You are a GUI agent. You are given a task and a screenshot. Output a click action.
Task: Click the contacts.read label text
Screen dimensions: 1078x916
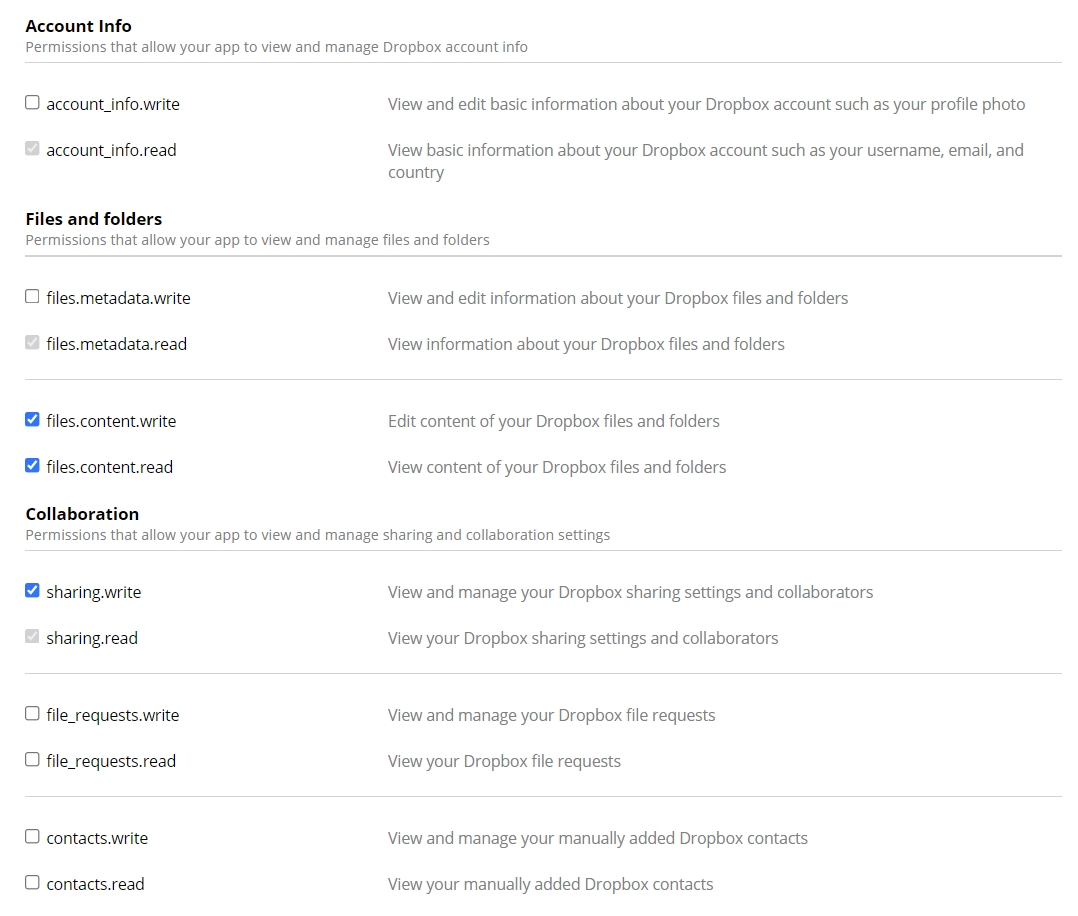coord(95,884)
